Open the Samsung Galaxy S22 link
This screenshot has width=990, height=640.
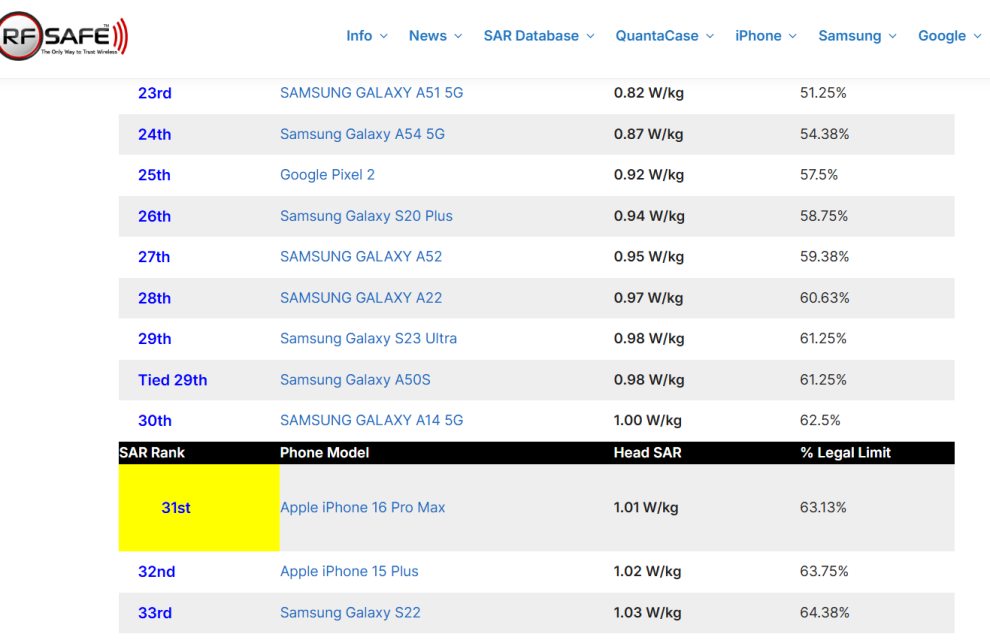pyautogui.click(x=350, y=613)
